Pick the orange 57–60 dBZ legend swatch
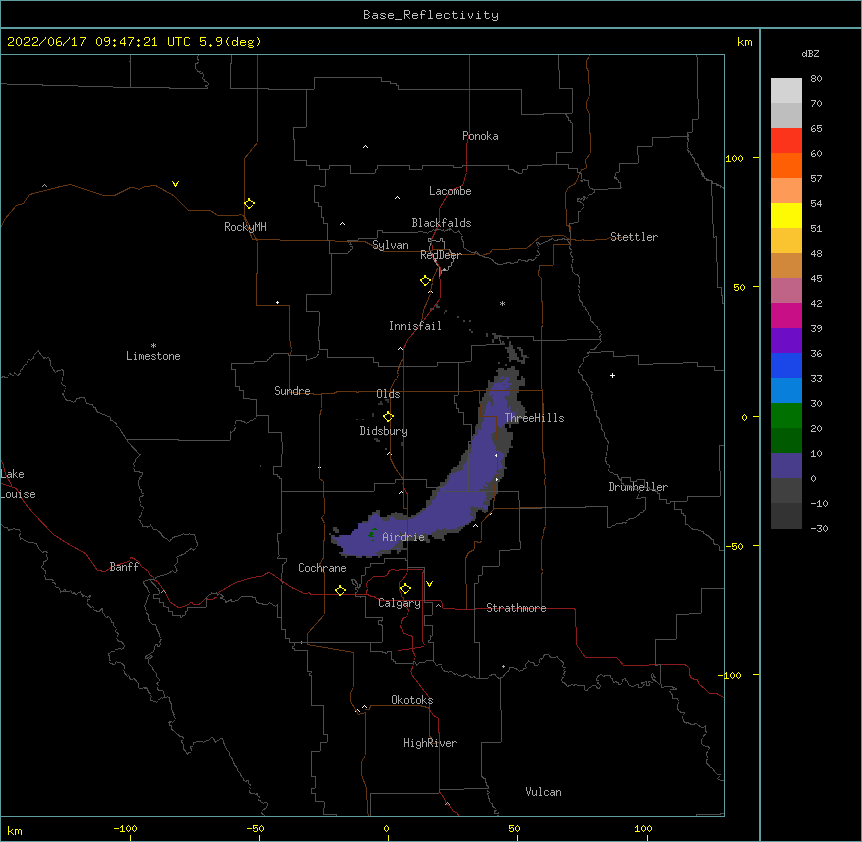Viewport: 862px width, 842px height. tap(786, 165)
